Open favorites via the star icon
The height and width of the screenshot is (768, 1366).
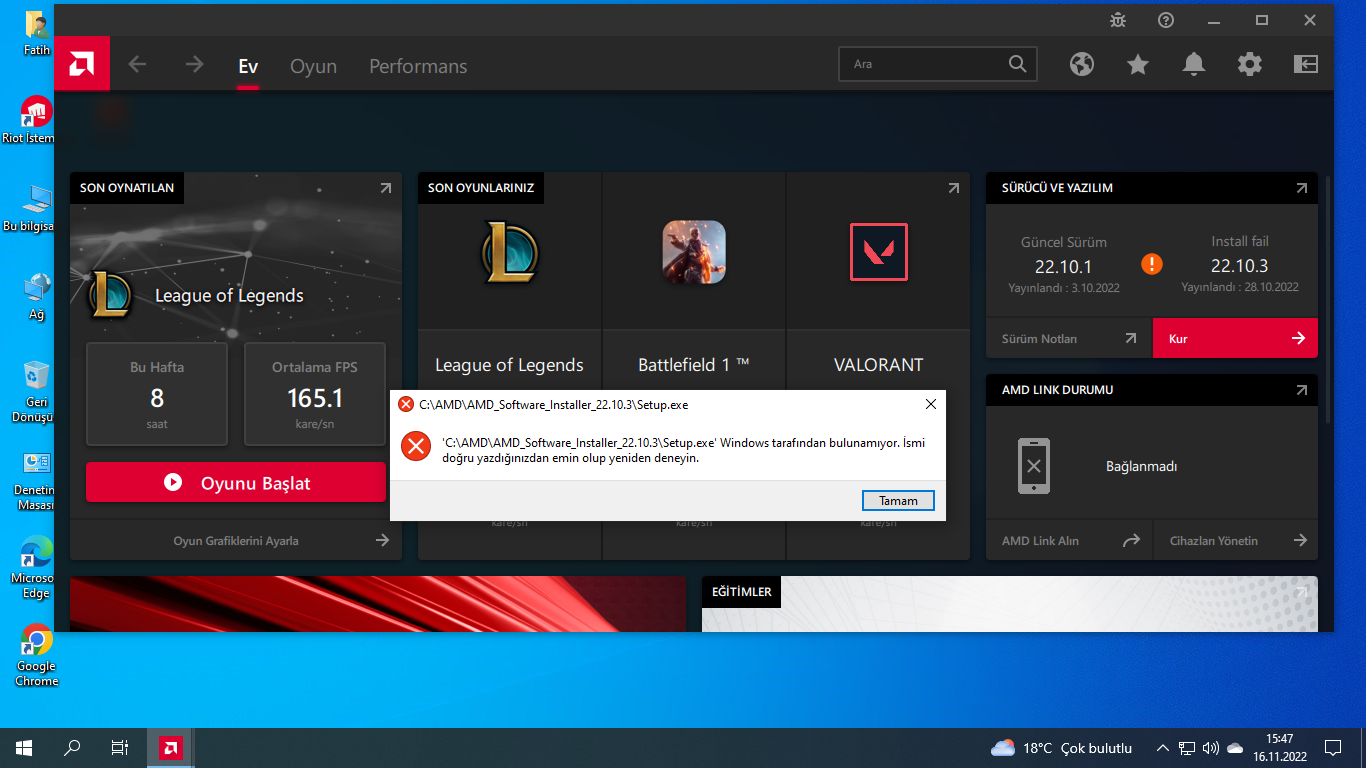coord(1138,64)
